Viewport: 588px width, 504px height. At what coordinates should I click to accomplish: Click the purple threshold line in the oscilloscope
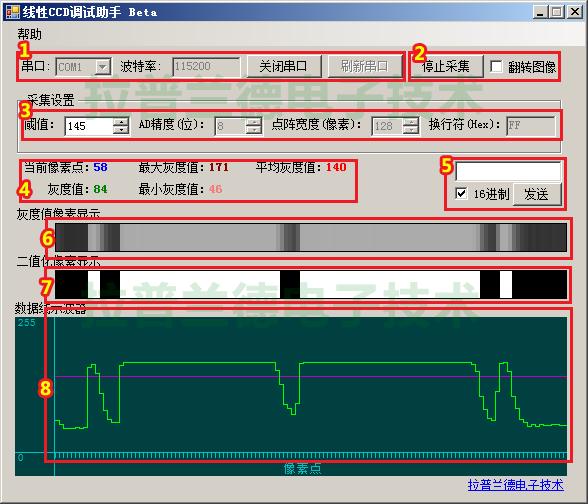tap(311, 376)
